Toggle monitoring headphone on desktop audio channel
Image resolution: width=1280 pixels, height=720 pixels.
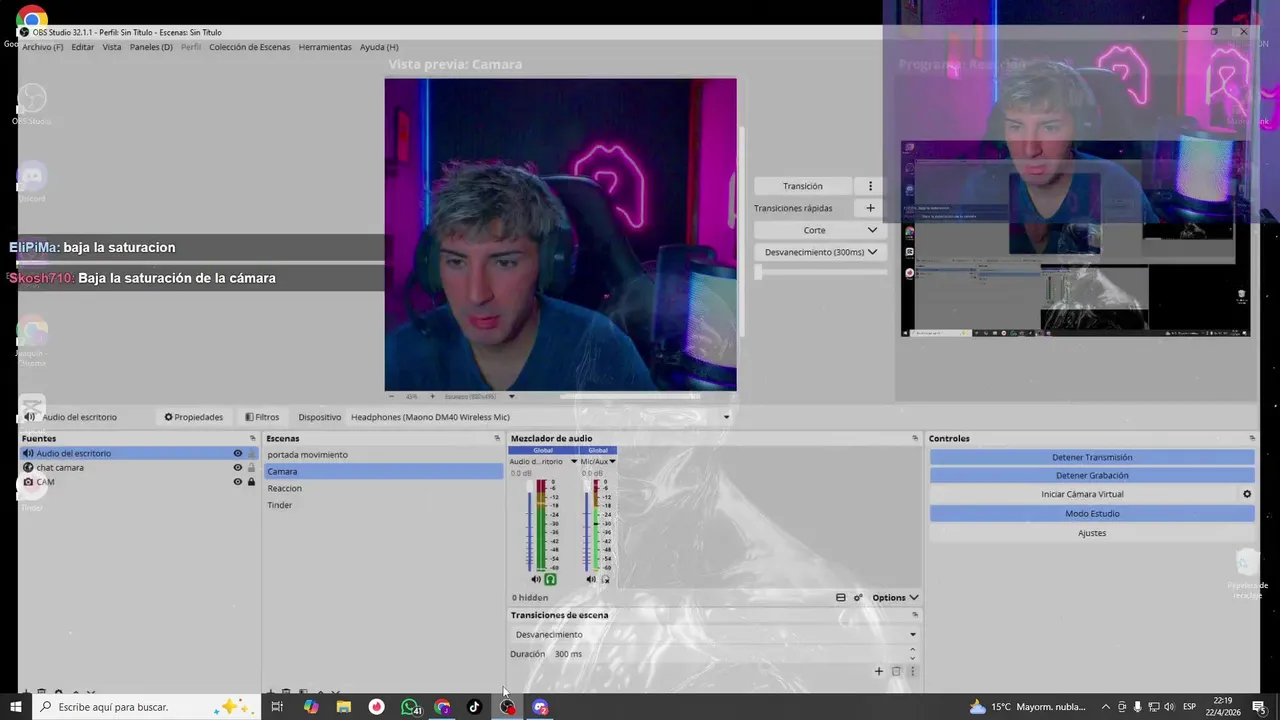(x=550, y=579)
